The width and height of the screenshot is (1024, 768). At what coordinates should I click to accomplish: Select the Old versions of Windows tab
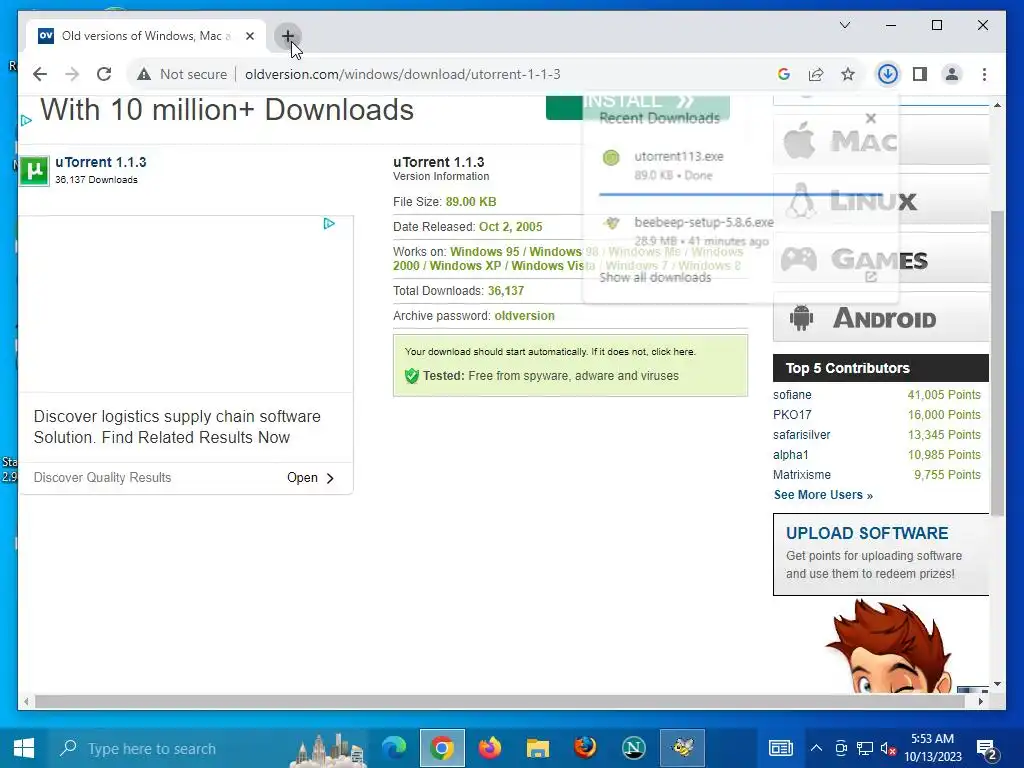tap(145, 36)
